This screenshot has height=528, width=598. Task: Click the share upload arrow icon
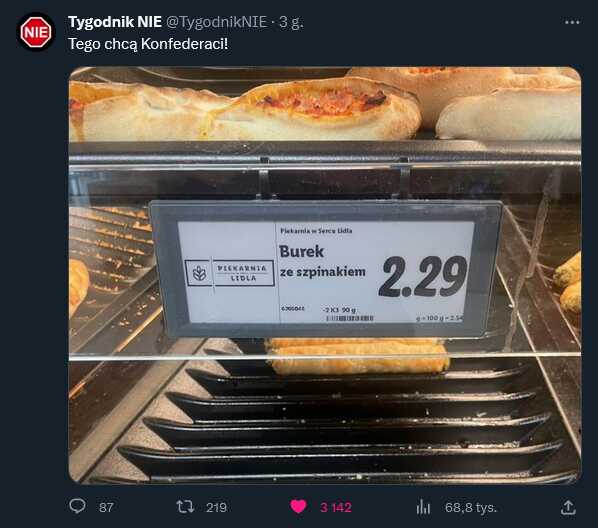click(568, 507)
